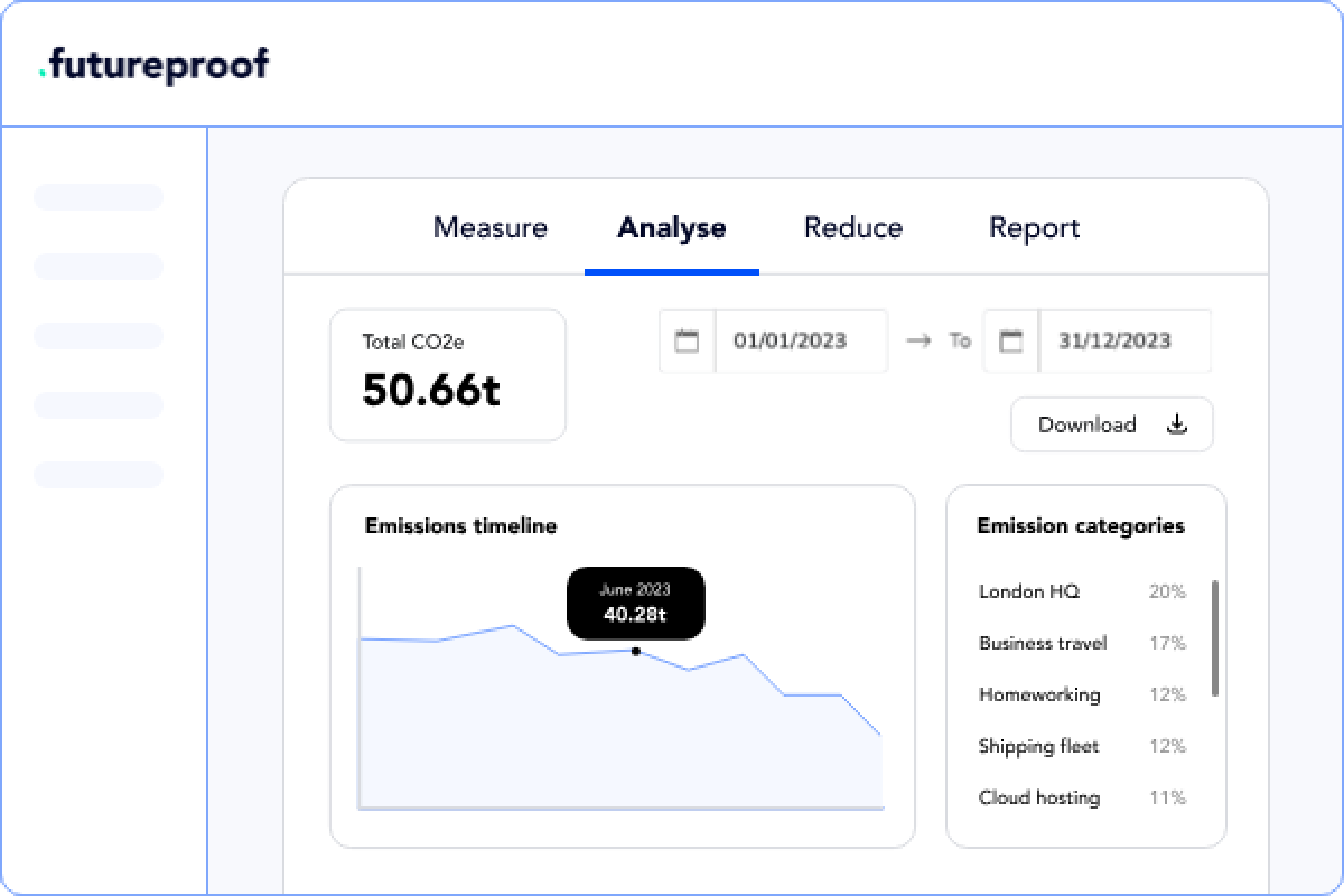1344x896 pixels.
Task: Click the Total CO2e summary card
Action: [447, 374]
